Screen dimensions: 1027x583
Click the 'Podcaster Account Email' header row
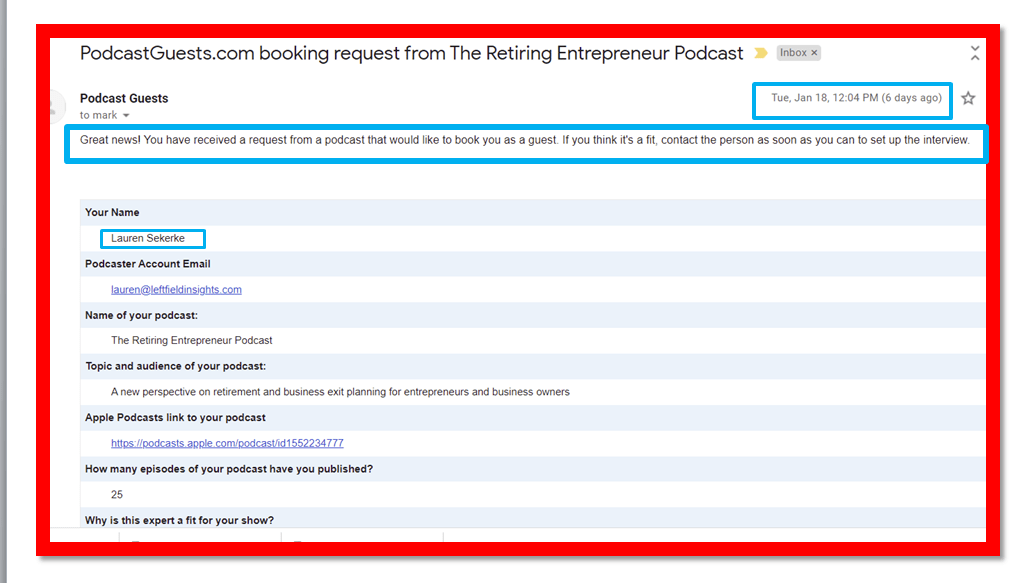(147, 264)
